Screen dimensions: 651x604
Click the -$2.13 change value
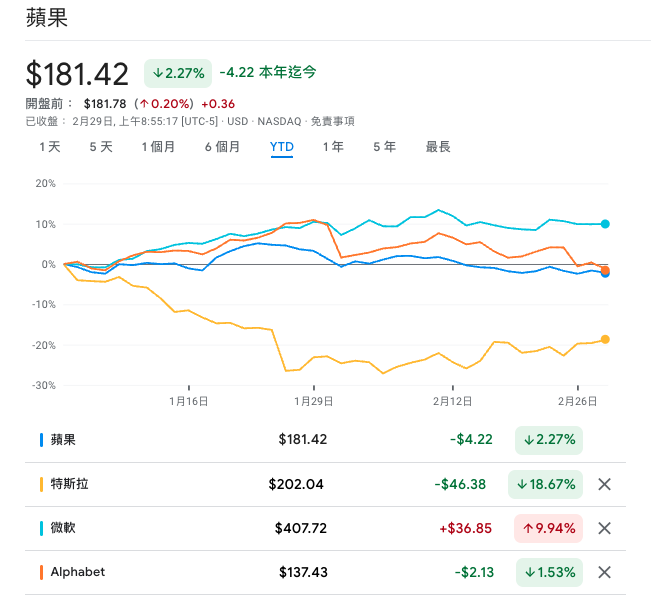[x=474, y=572]
